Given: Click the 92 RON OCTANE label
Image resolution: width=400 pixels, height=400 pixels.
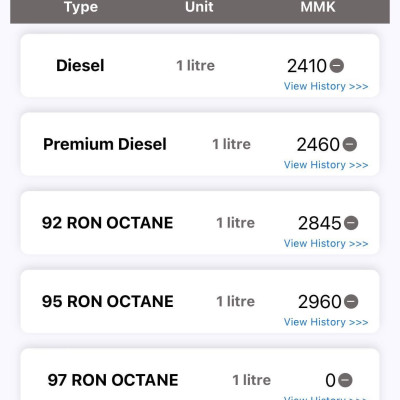Looking at the screenshot, I should coord(107,223).
